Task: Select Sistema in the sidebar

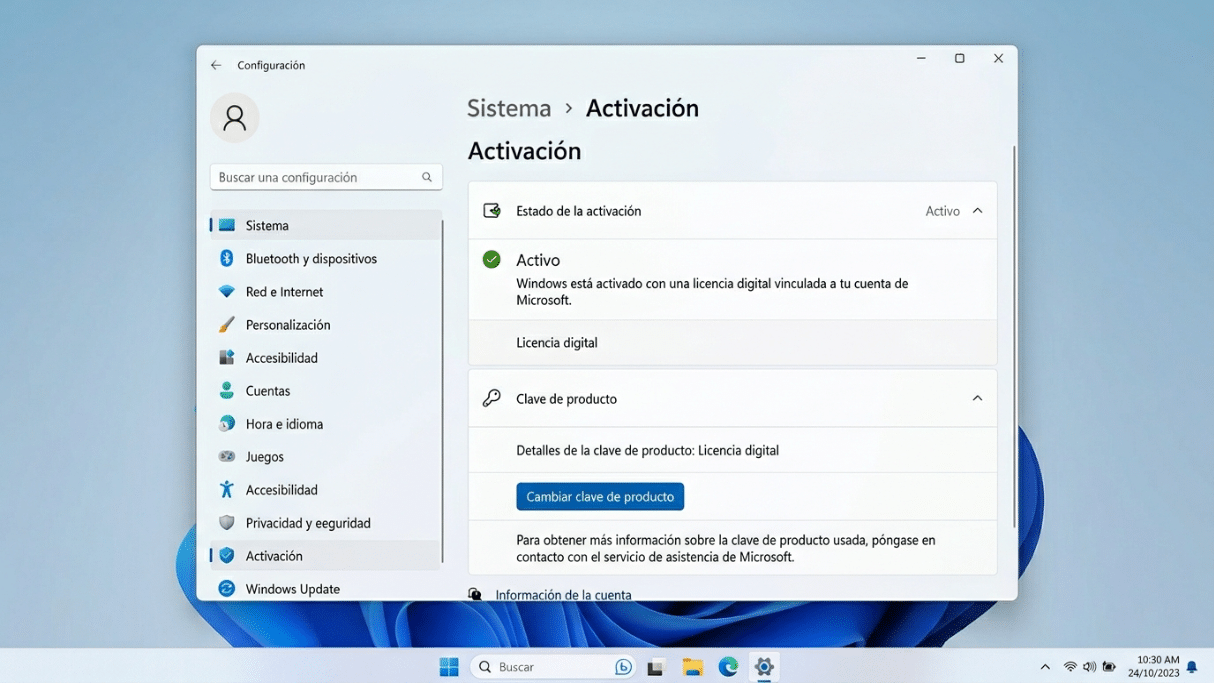Action: (325, 225)
